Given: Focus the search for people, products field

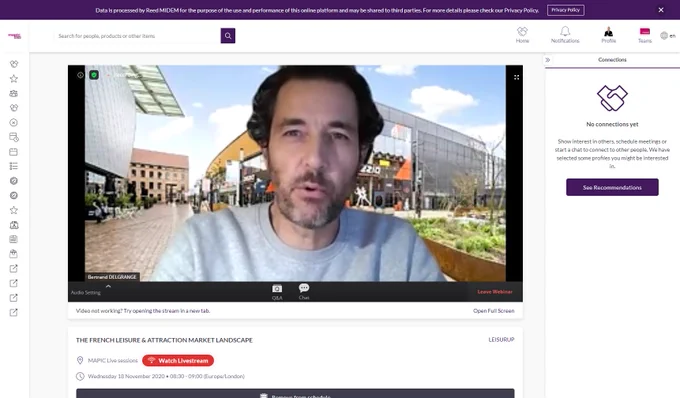Looking at the screenshot, I should 138,36.
